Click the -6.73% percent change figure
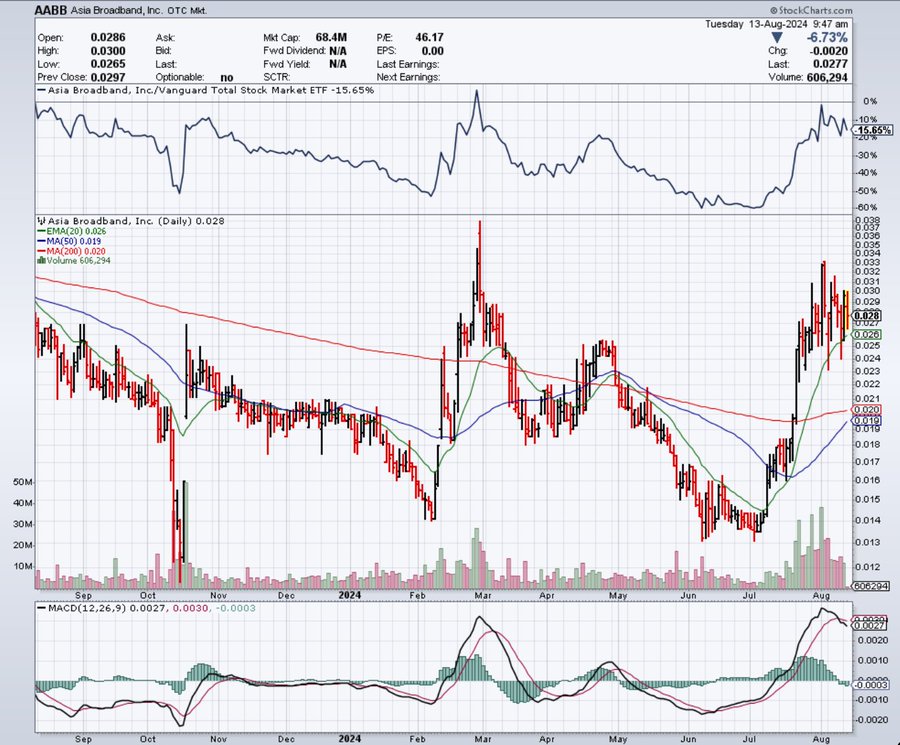The height and width of the screenshot is (745, 900). [827, 37]
